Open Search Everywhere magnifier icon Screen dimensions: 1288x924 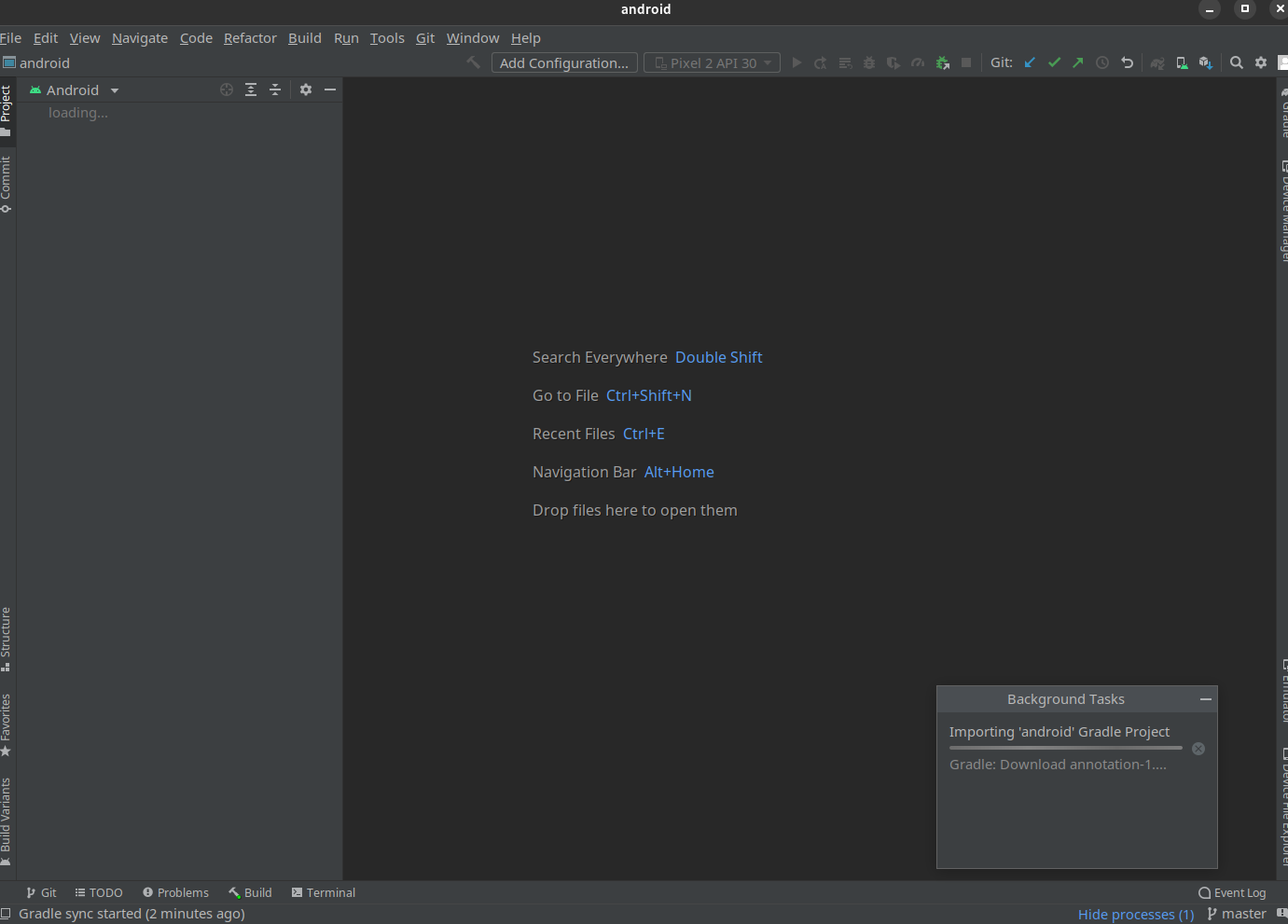(1237, 62)
